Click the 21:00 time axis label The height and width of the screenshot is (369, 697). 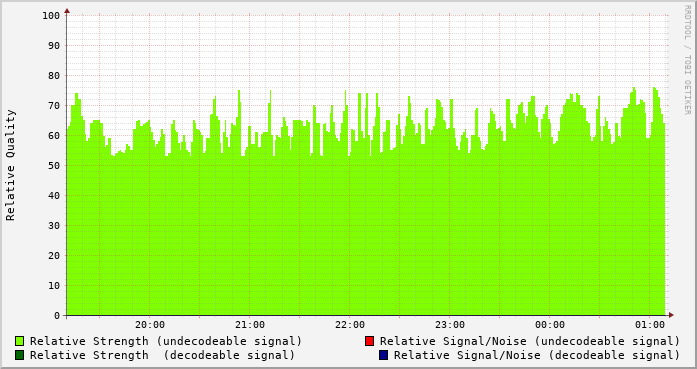(250, 325)
